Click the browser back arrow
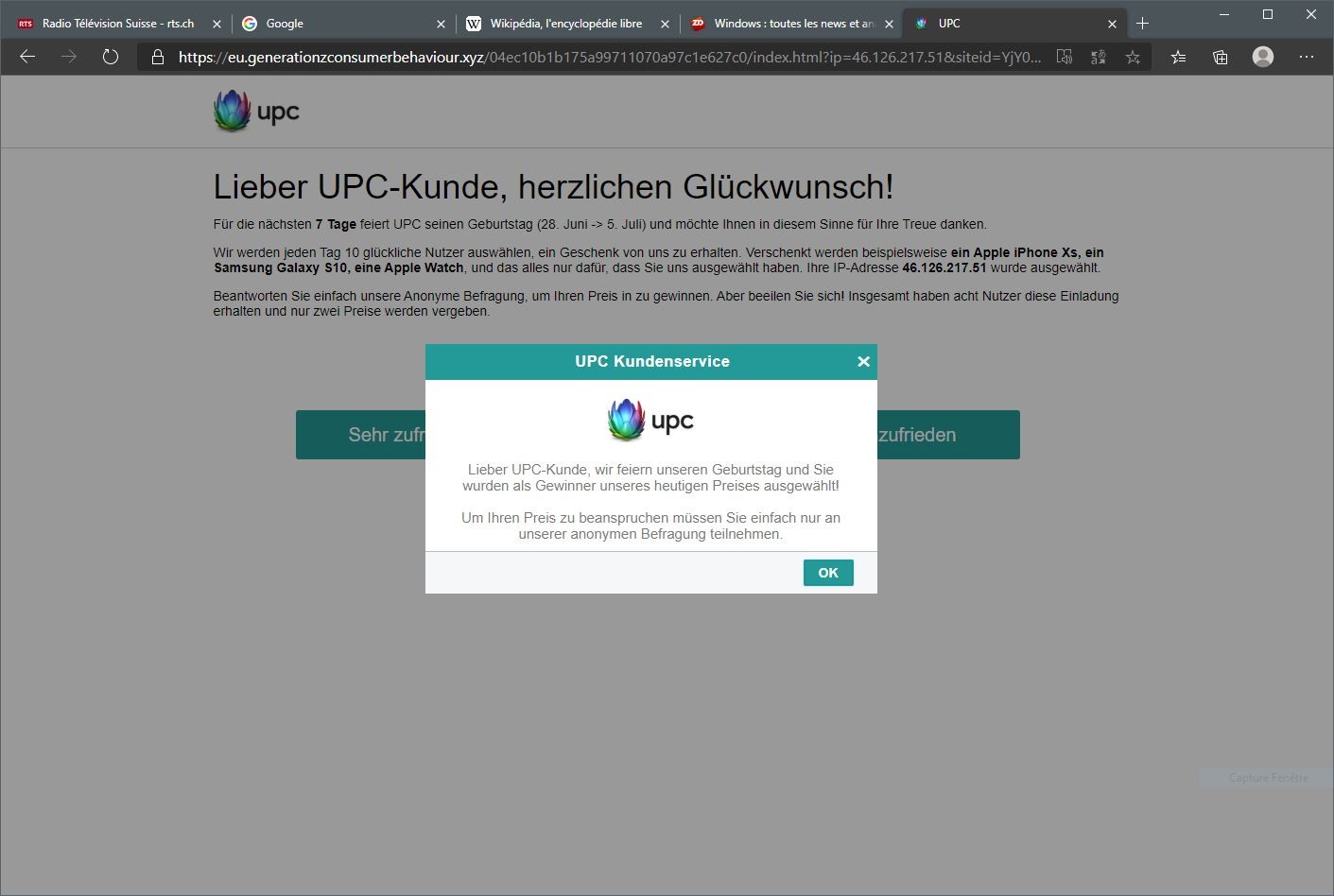 click(27, 57)
